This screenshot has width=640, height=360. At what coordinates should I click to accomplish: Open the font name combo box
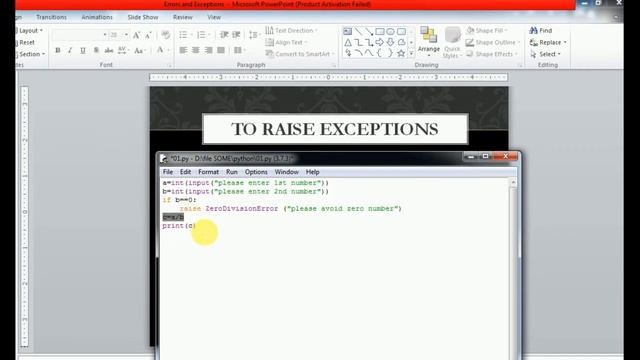[79, 35]
